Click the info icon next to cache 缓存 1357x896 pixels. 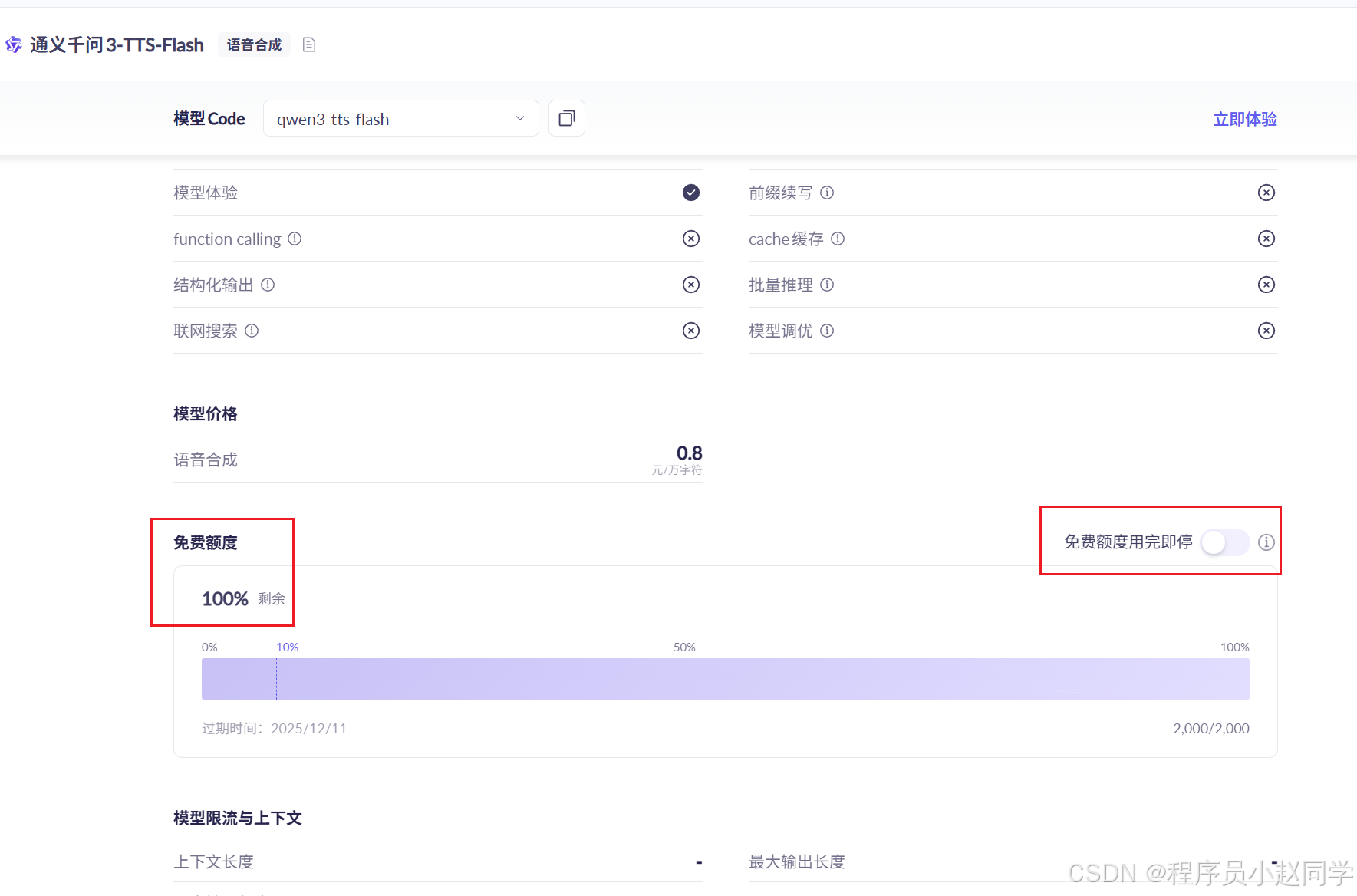(x=838, y=239)
